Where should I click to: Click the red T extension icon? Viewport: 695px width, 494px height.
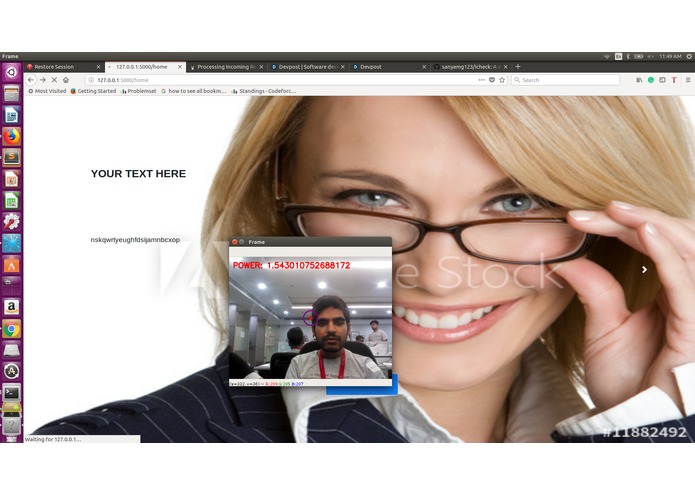point(674,80)
